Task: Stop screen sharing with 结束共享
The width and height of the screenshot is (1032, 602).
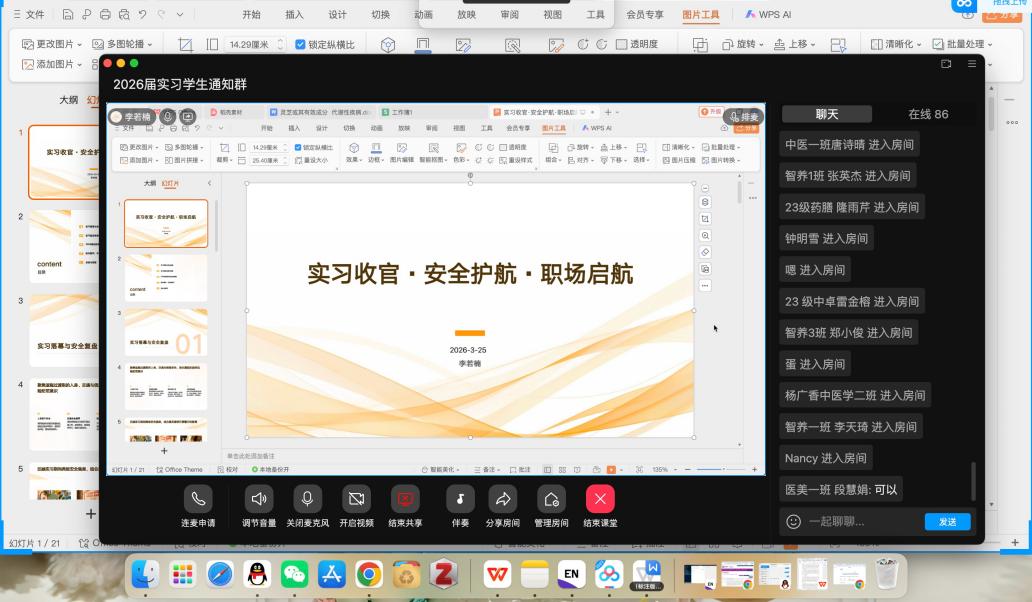Action: pyautogui.click(x=405, y=499)
